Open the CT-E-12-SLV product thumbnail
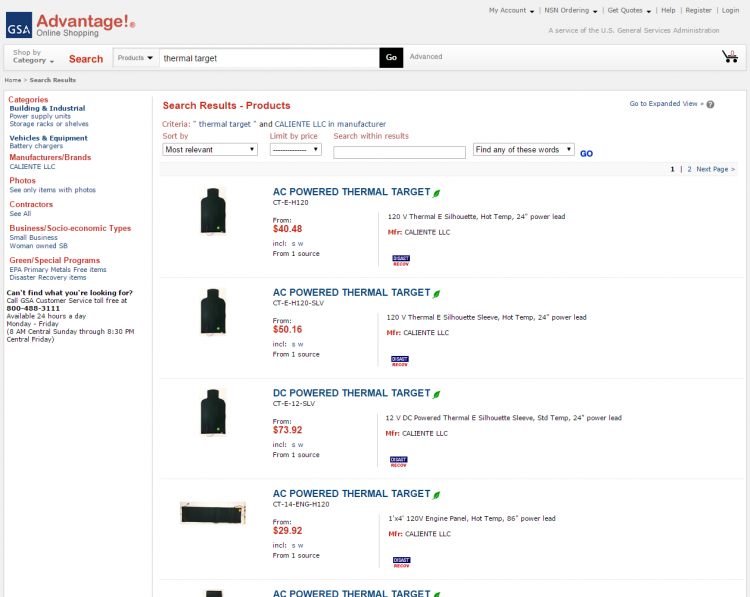750x597 pixels. [213, 412]
